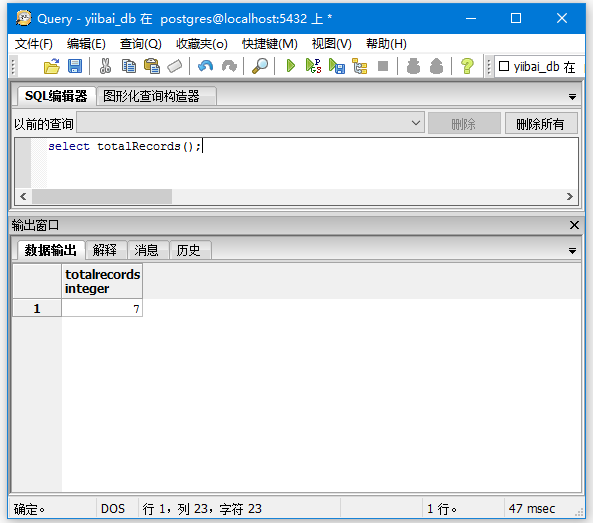Click the Undo arrow icon

(205, 66)
